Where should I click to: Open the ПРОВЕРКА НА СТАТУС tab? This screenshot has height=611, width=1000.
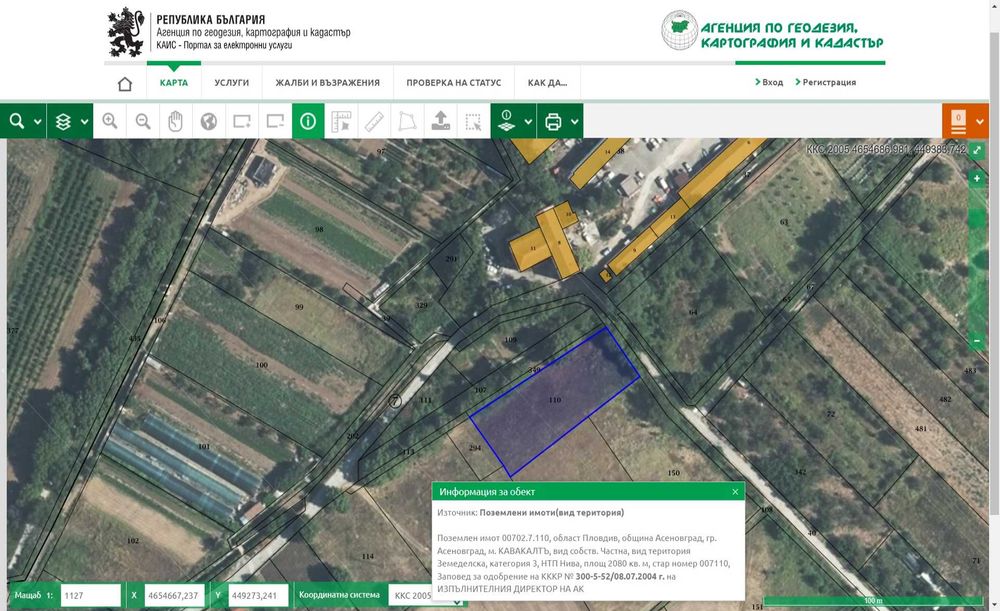(x=453, y=83)
